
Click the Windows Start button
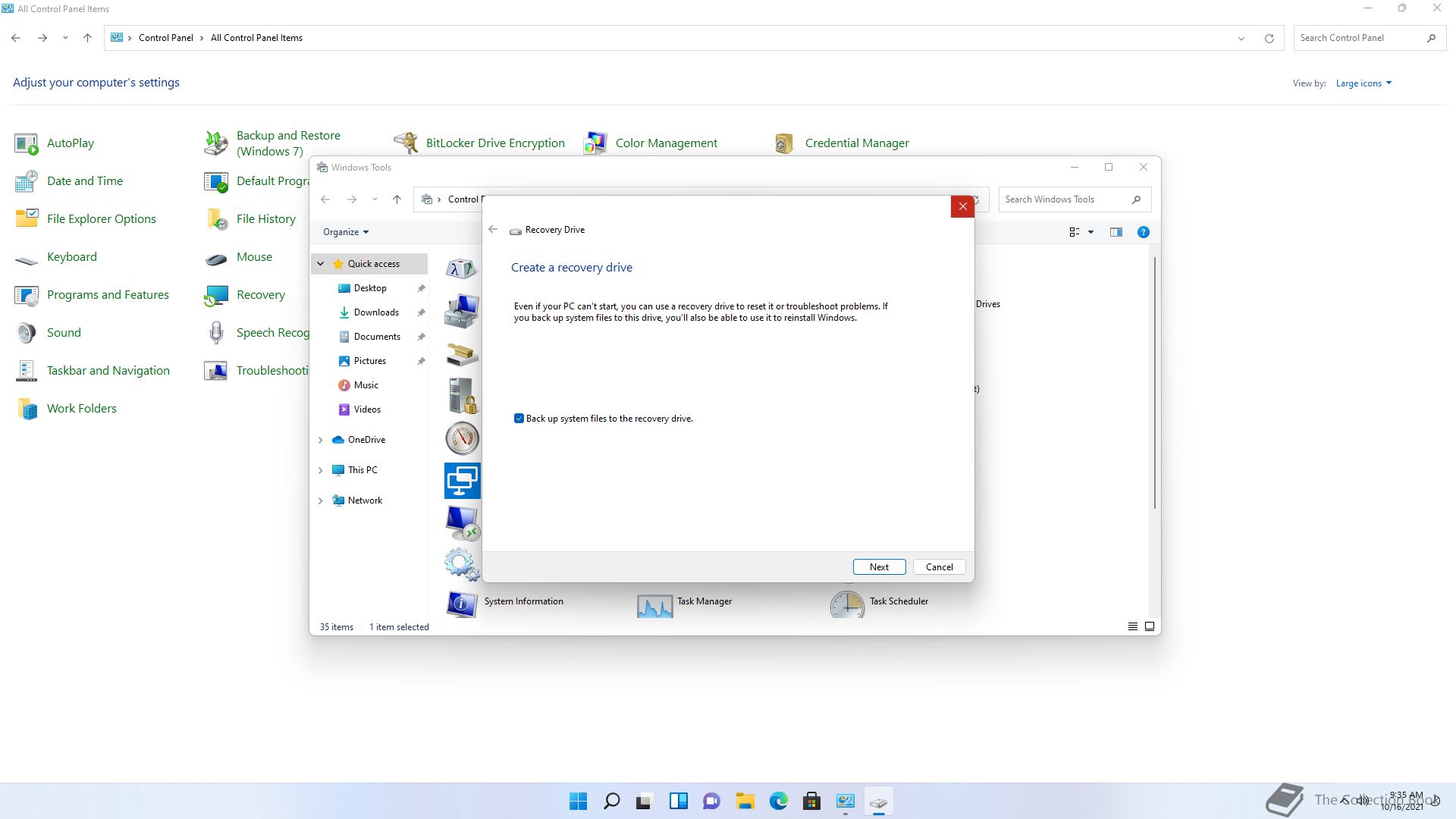click(x=578, y=802)
